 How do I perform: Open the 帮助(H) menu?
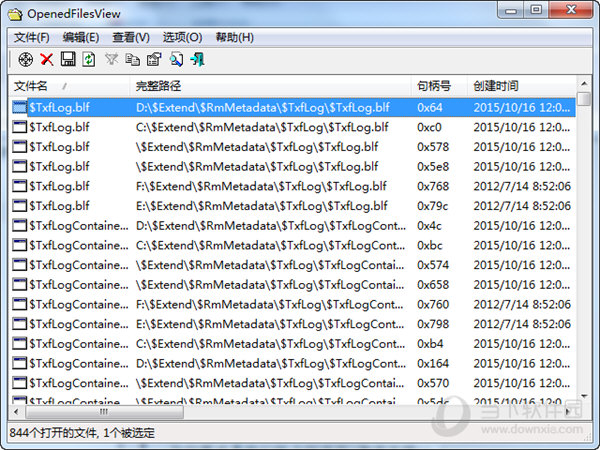tap(235, 38)
